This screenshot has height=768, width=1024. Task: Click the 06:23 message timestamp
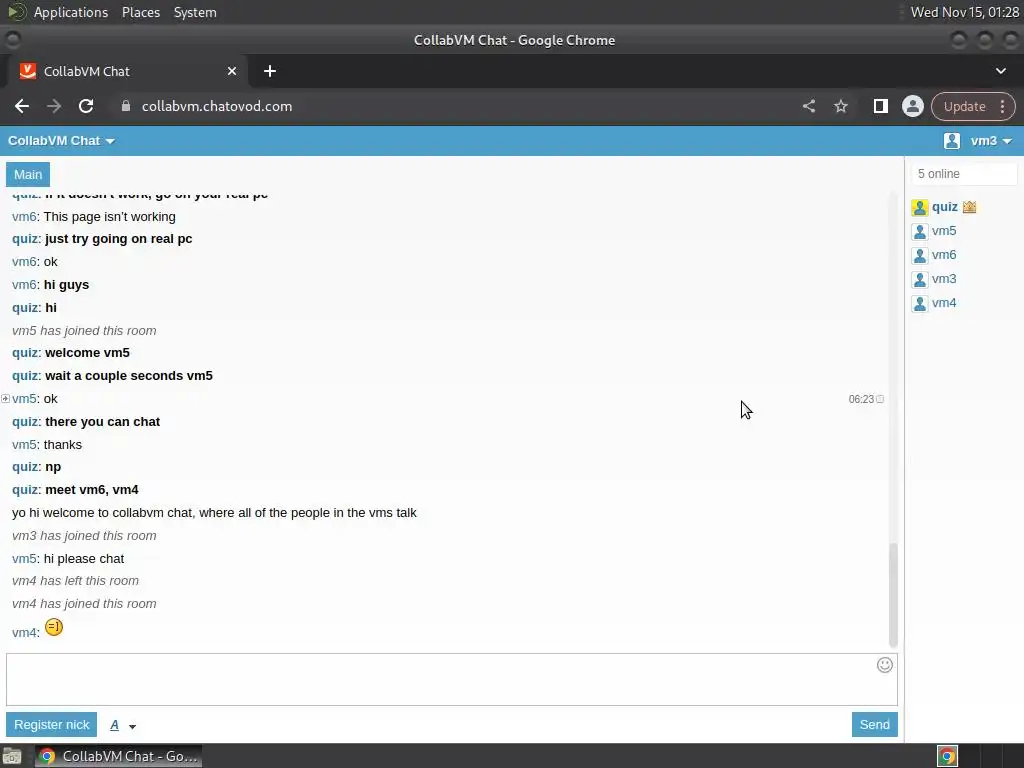(x=861, y=399)
